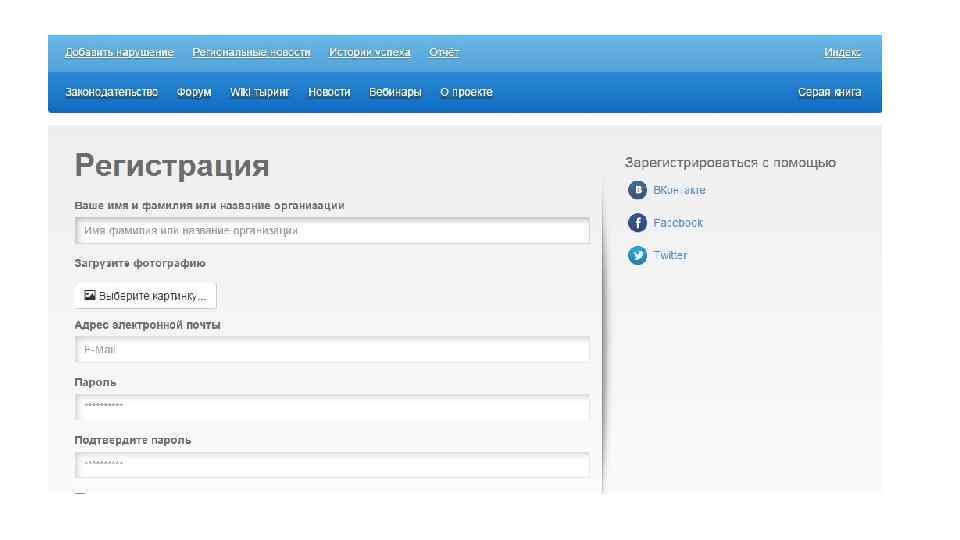960x540 pixels.
Task: Open the Wiki-тьюринг menu item
Action: (260, 92)
